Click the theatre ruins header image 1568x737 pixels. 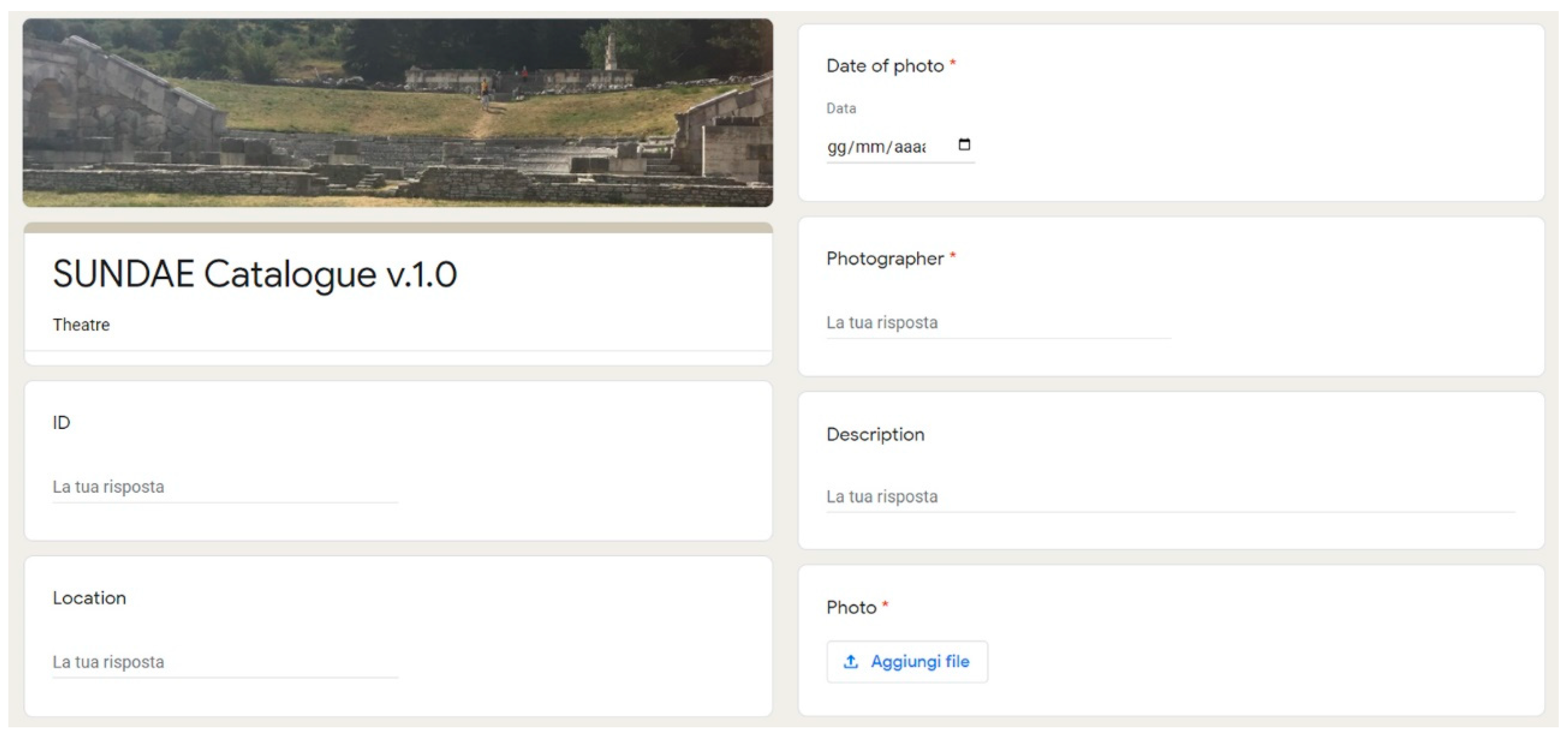point(397,113)
